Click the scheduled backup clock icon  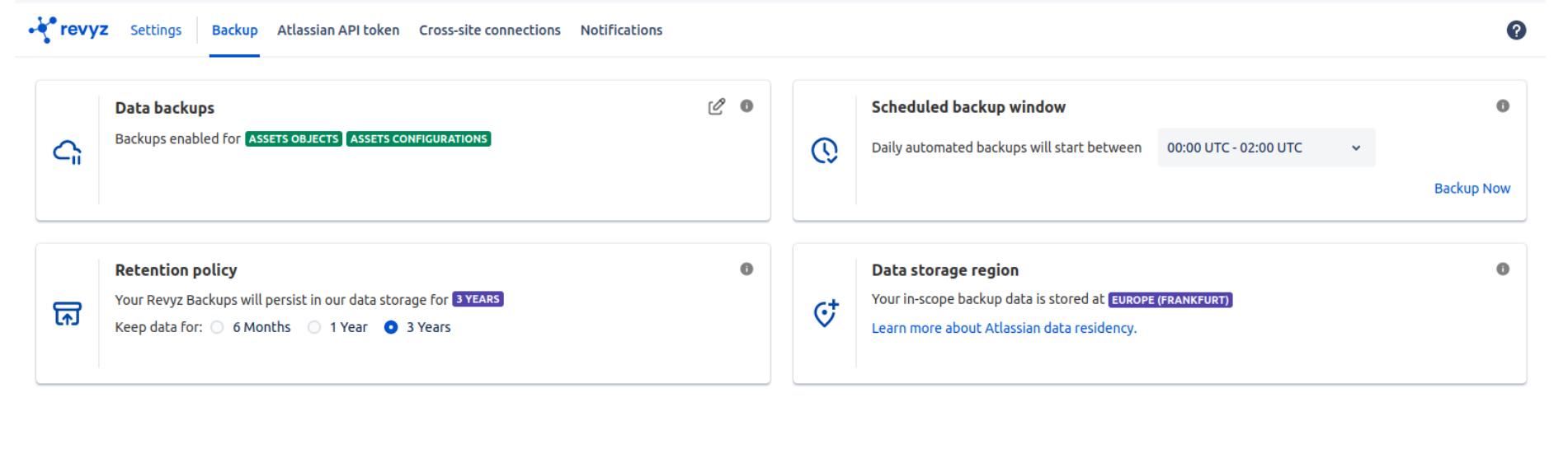824,150
